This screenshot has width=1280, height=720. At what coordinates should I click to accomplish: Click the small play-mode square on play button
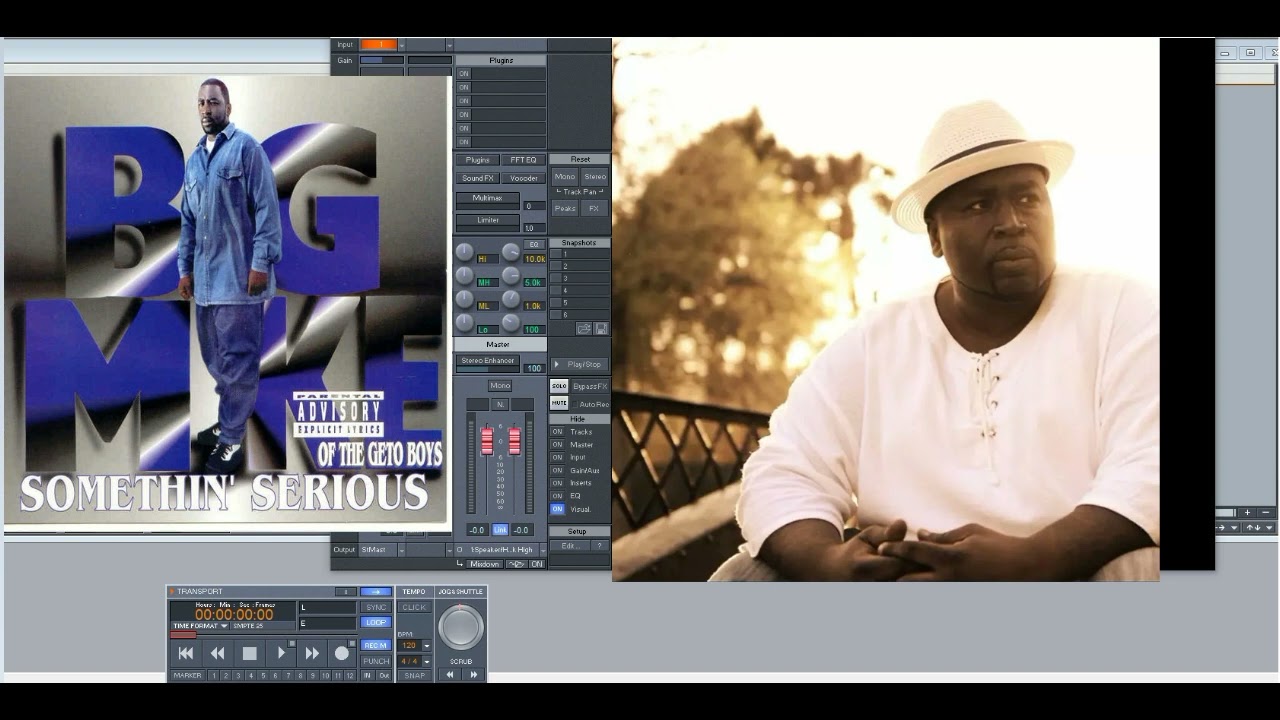(x=292, y=643)
